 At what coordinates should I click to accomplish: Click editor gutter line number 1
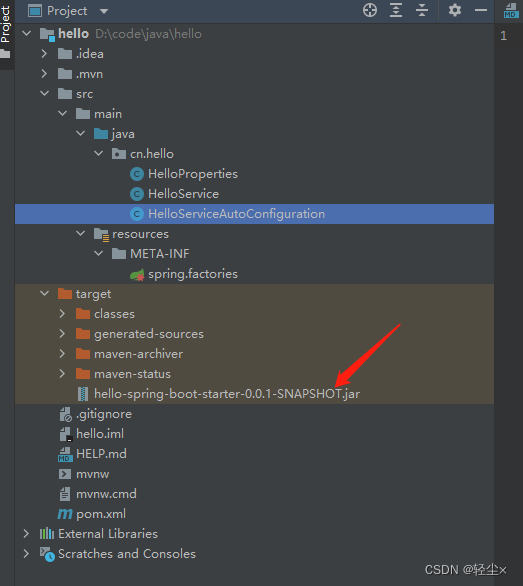point(504,36)
